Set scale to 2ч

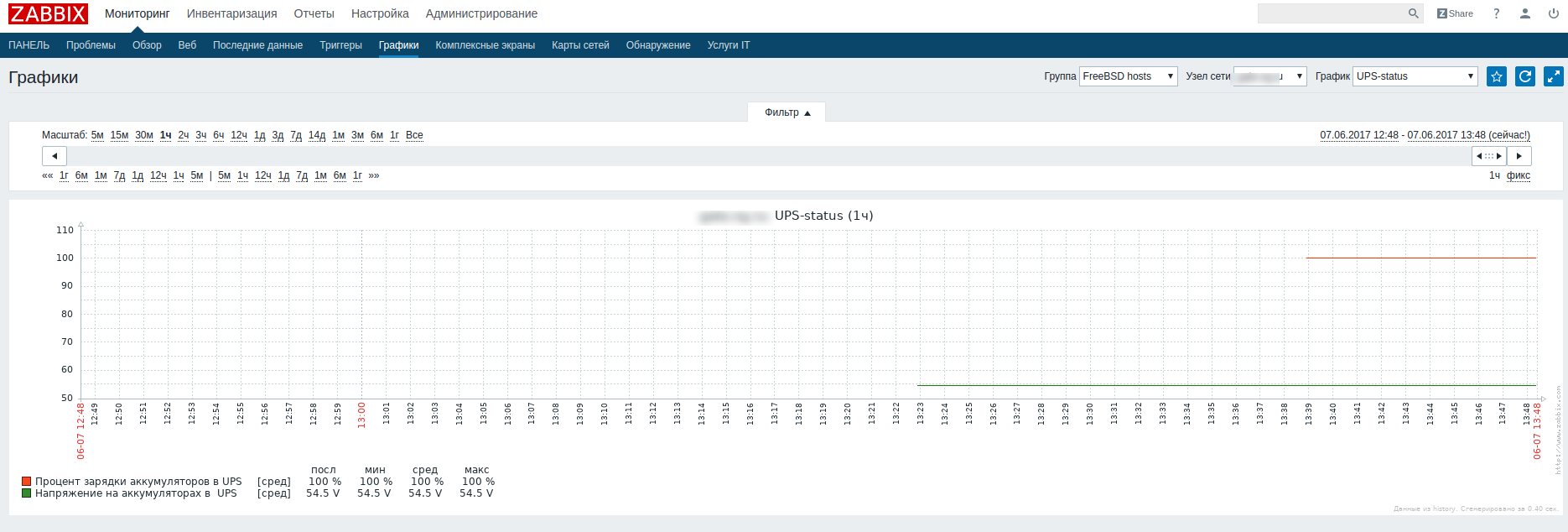[184, 135]
